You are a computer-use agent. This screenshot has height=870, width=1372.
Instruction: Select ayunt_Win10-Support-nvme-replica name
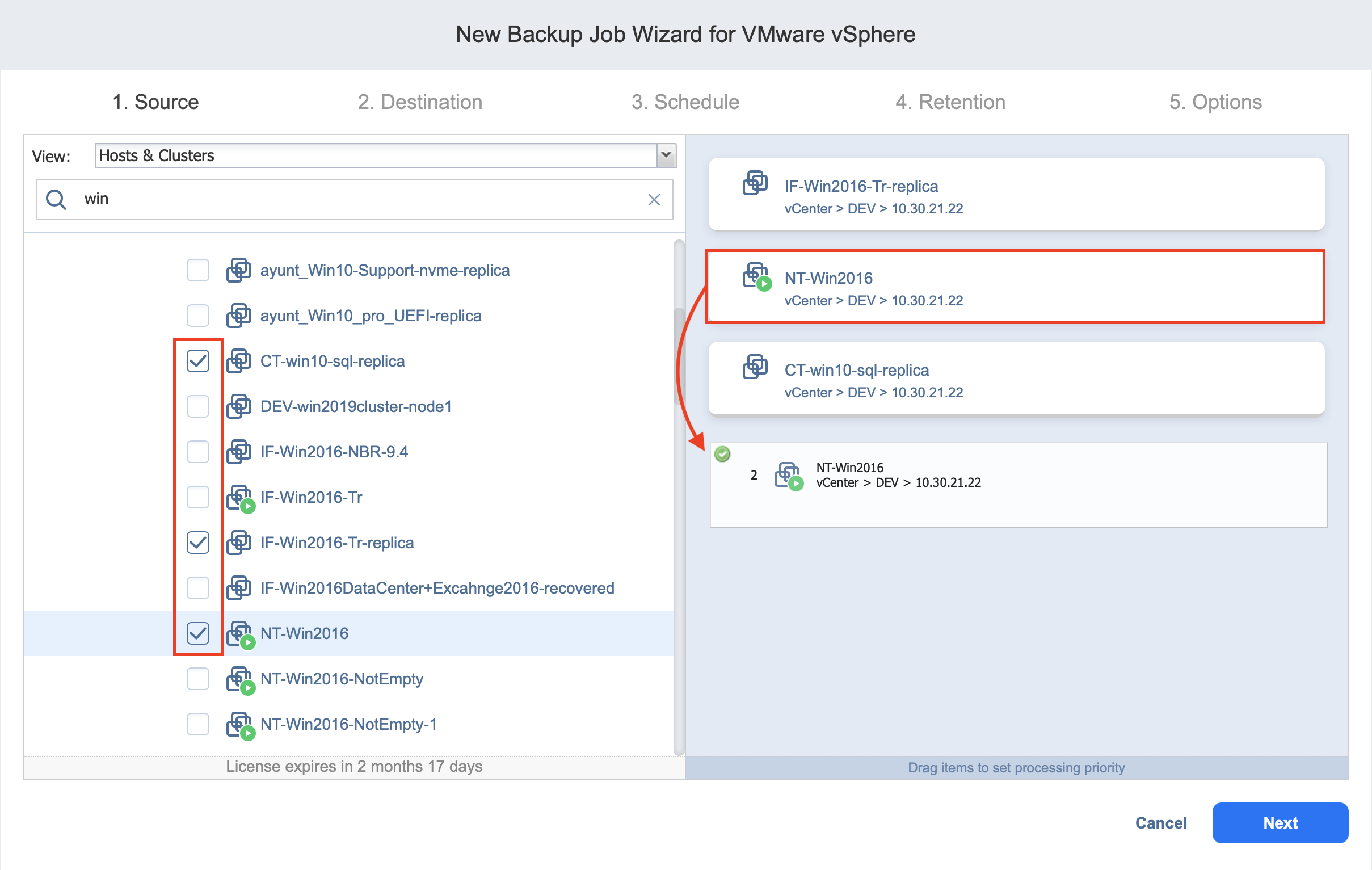385,270
